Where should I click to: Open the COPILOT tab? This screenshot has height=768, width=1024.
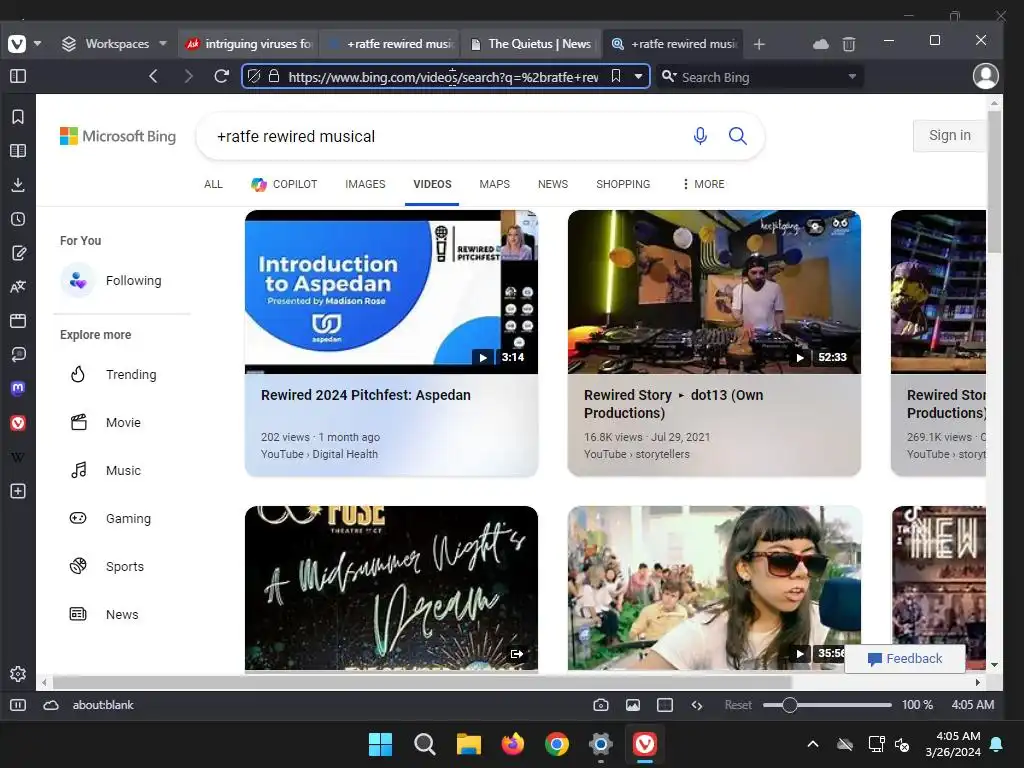(x=284, y=184)
